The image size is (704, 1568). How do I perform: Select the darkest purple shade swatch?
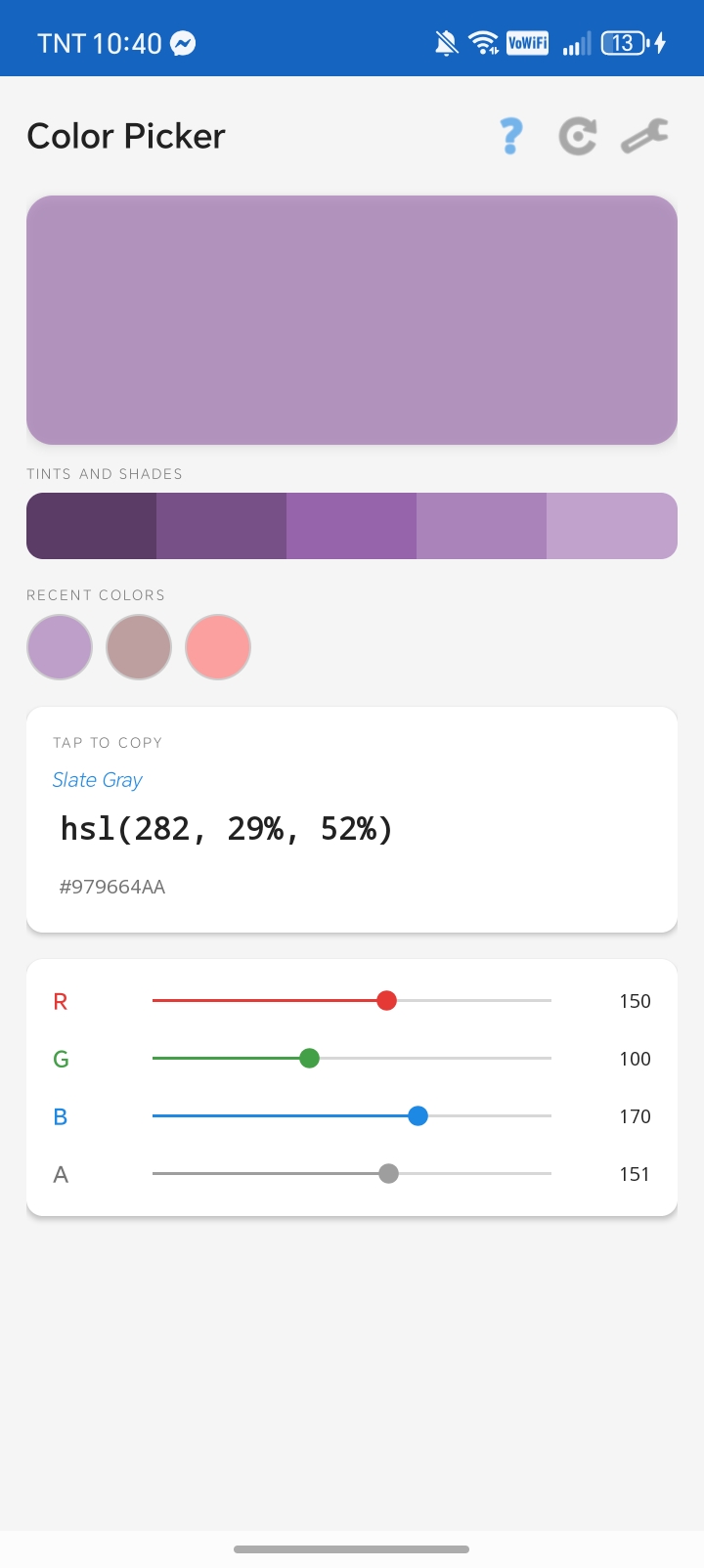[91, 526]
